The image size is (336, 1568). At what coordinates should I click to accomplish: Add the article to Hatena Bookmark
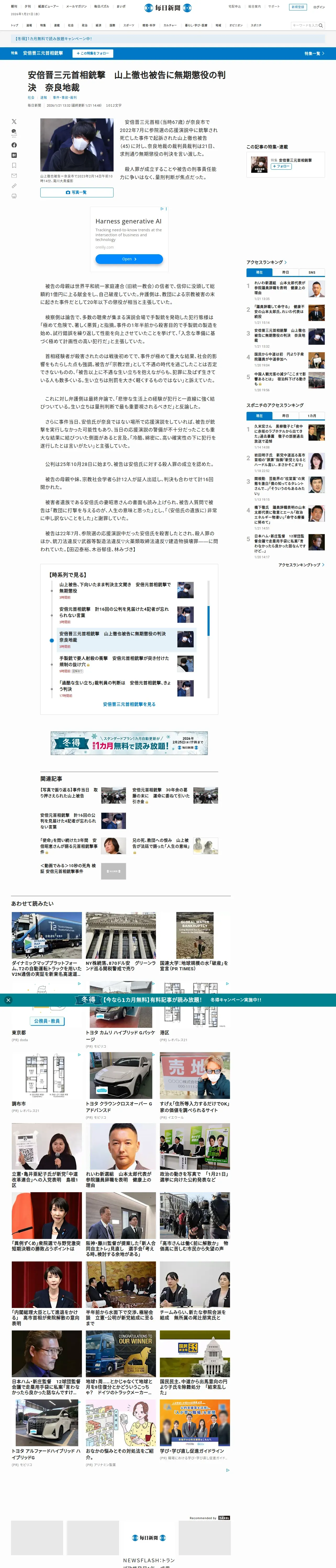pyautogui.click(x=14, y=155)
